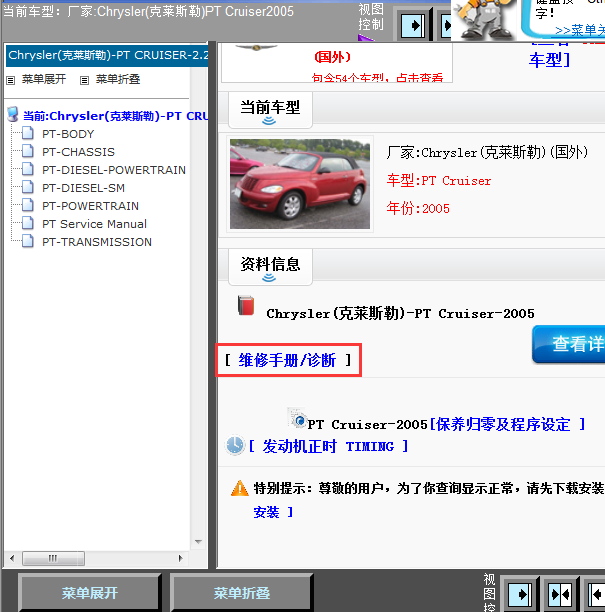Click the 资料信息 section tab

point(270,267)
